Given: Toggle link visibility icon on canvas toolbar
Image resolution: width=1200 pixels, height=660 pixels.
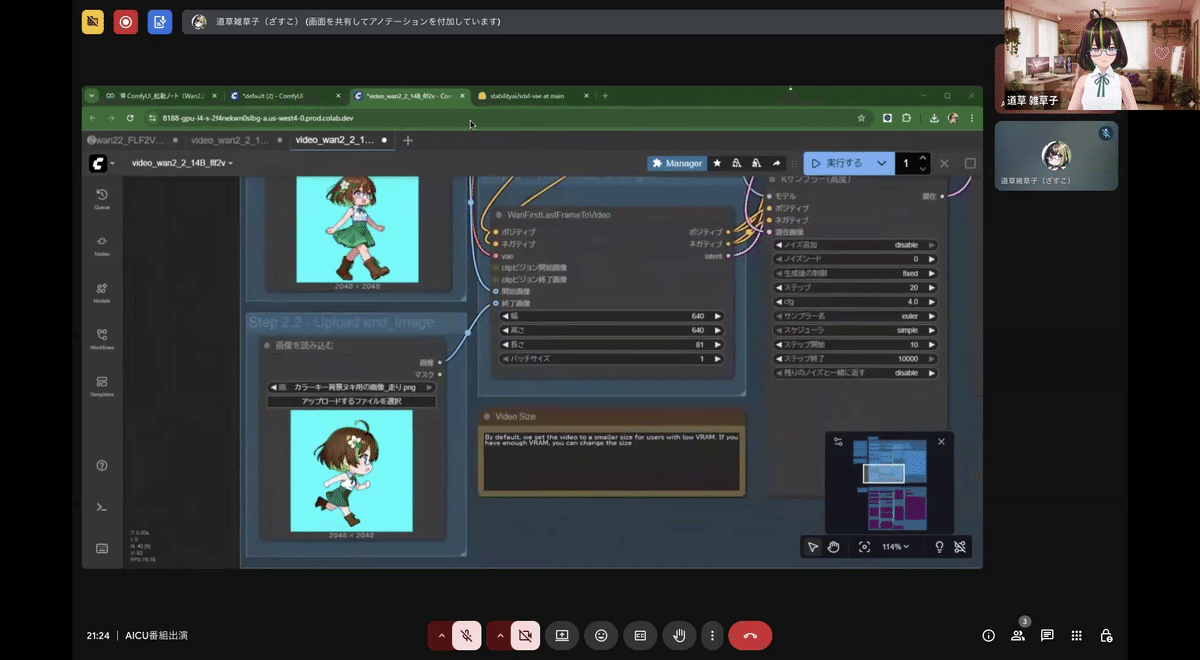Looking at the screenshot, I should pos(960,547).
